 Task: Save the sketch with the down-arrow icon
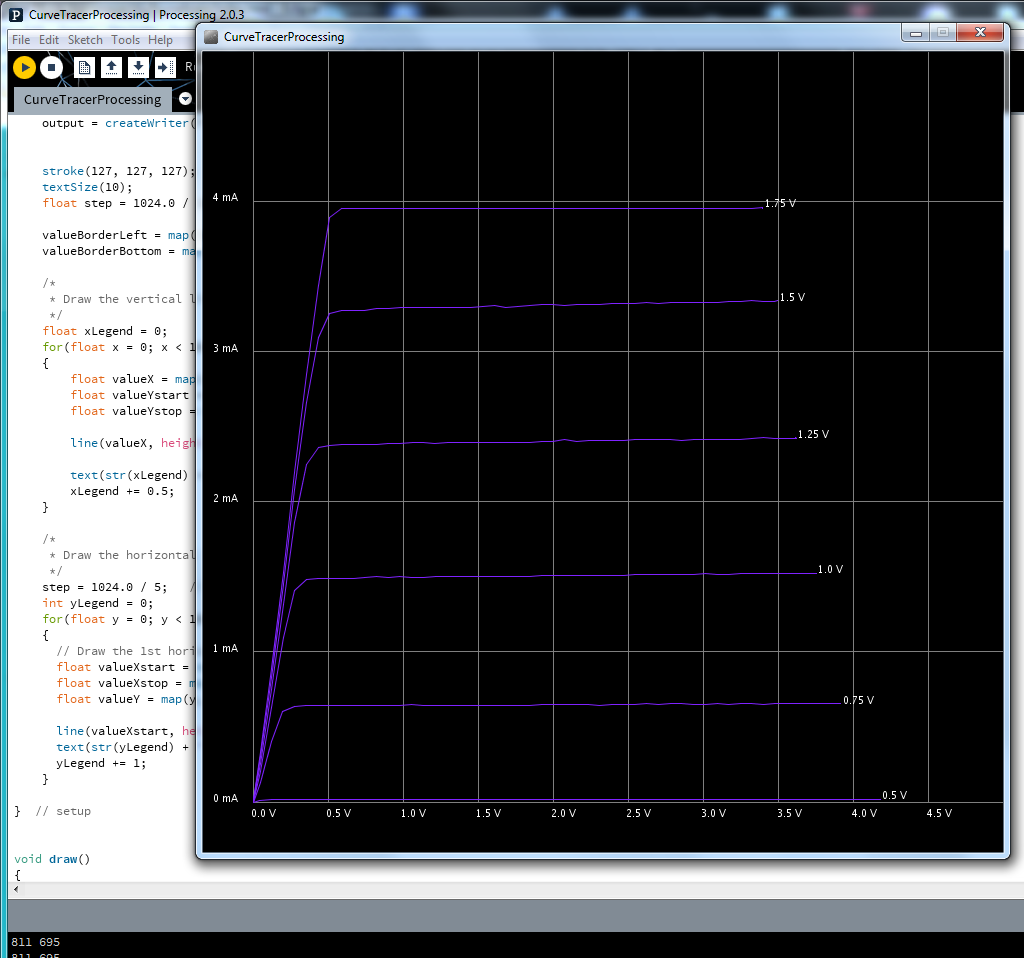pos(138,67)
